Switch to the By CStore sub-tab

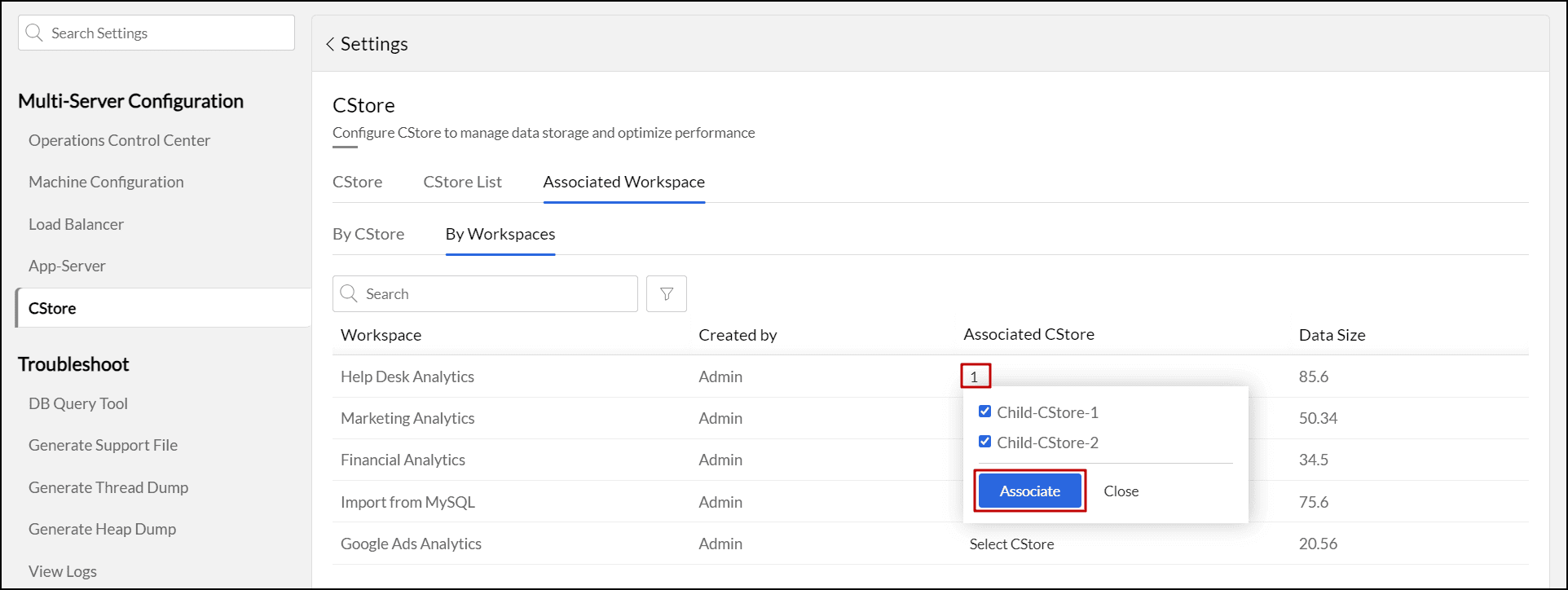368,234
